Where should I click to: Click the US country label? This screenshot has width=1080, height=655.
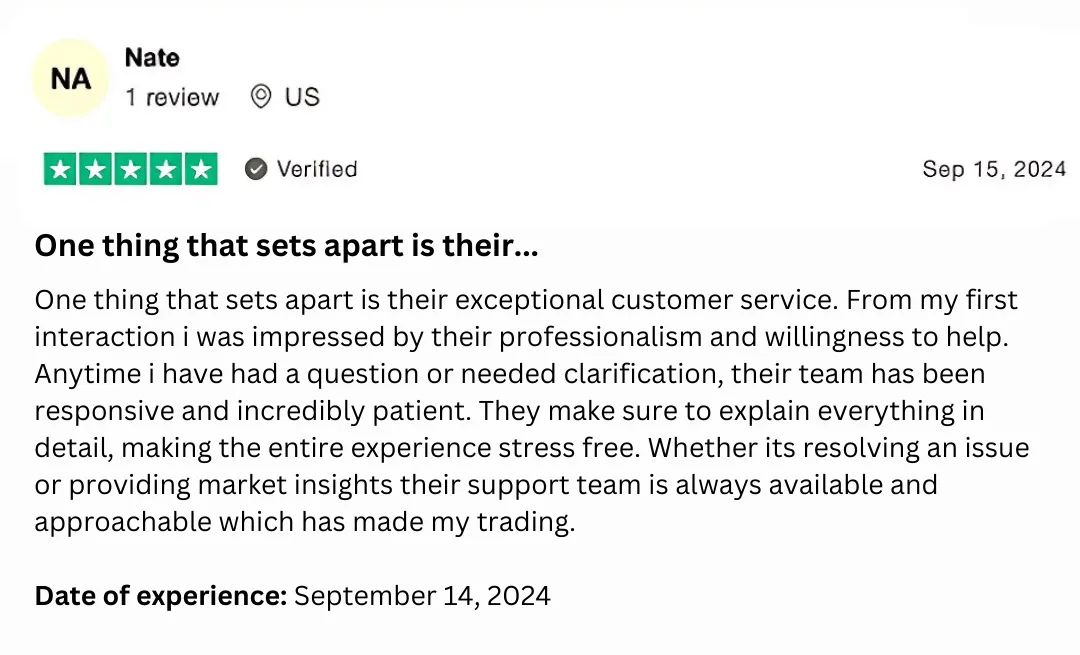[x=302, y=97]
